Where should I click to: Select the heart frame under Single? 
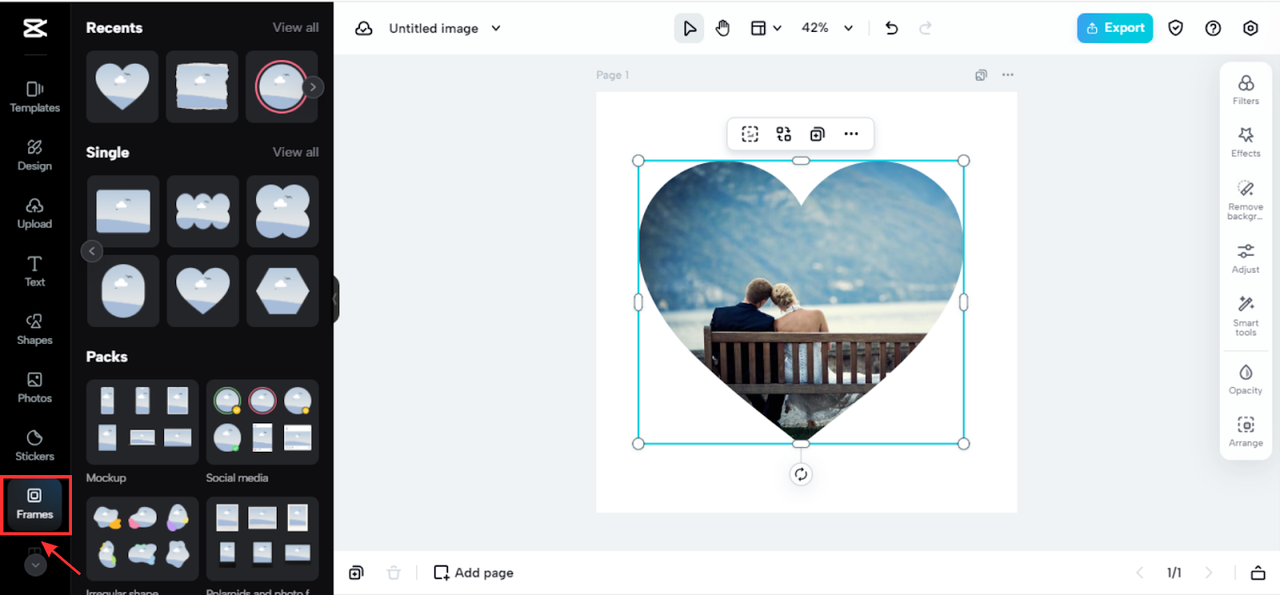click(x=203, y=291)
